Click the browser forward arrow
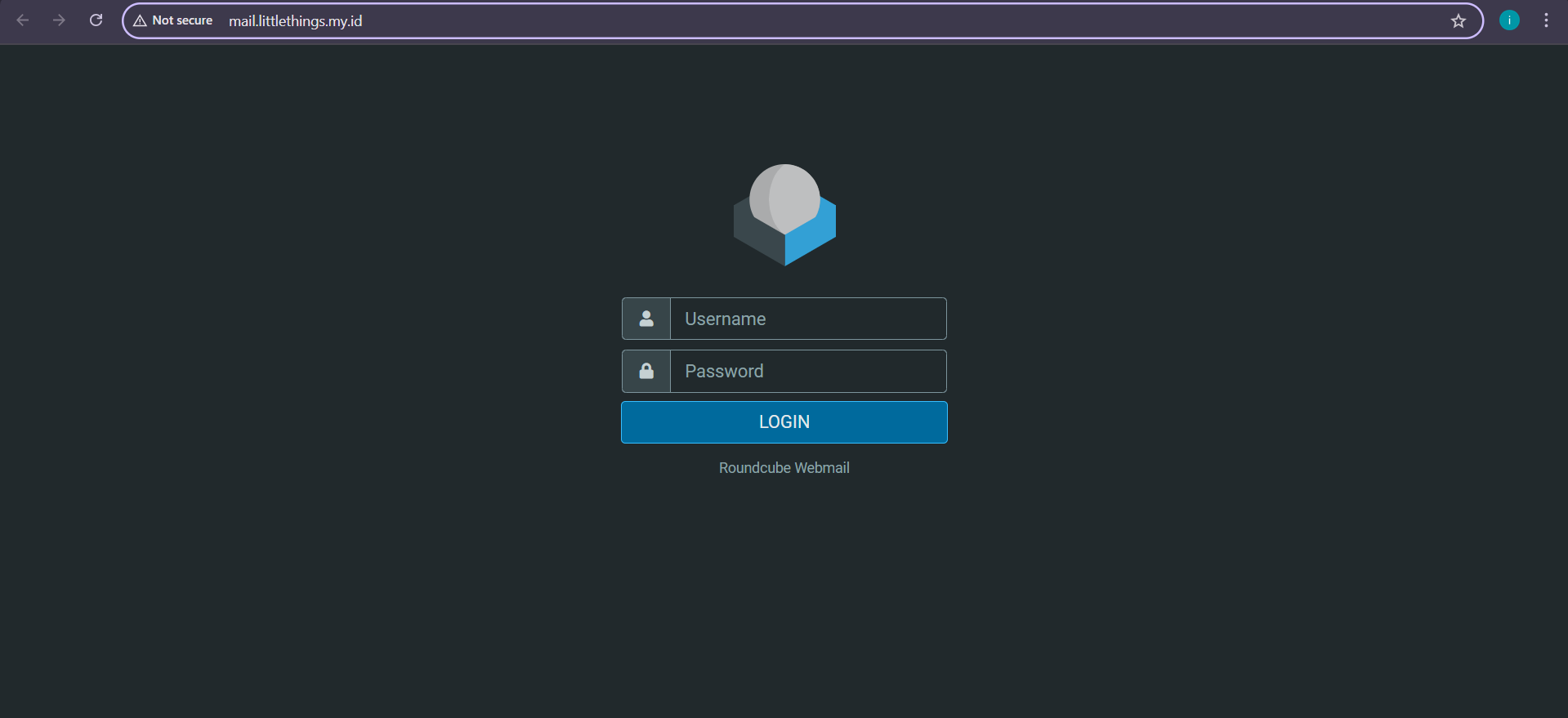This screenshot has width=1568, height=718. 59,20
